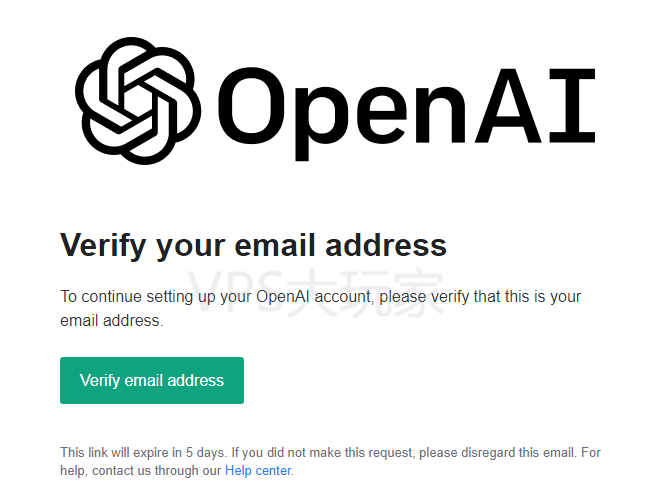Click 'email address.' ending the body paragraph

click(x=111, y=320)
